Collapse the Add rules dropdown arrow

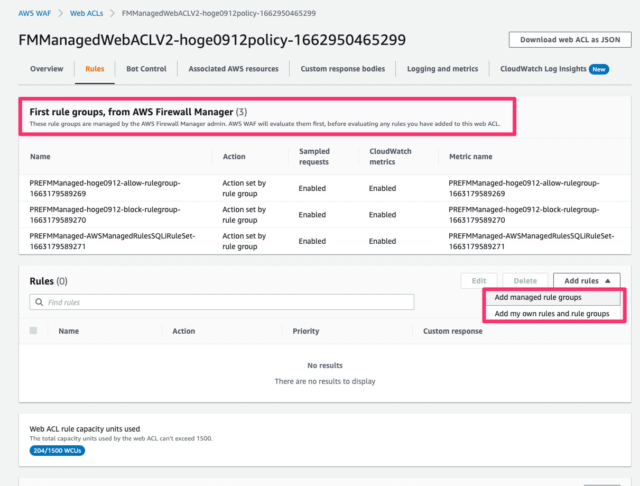pos(608,281)
